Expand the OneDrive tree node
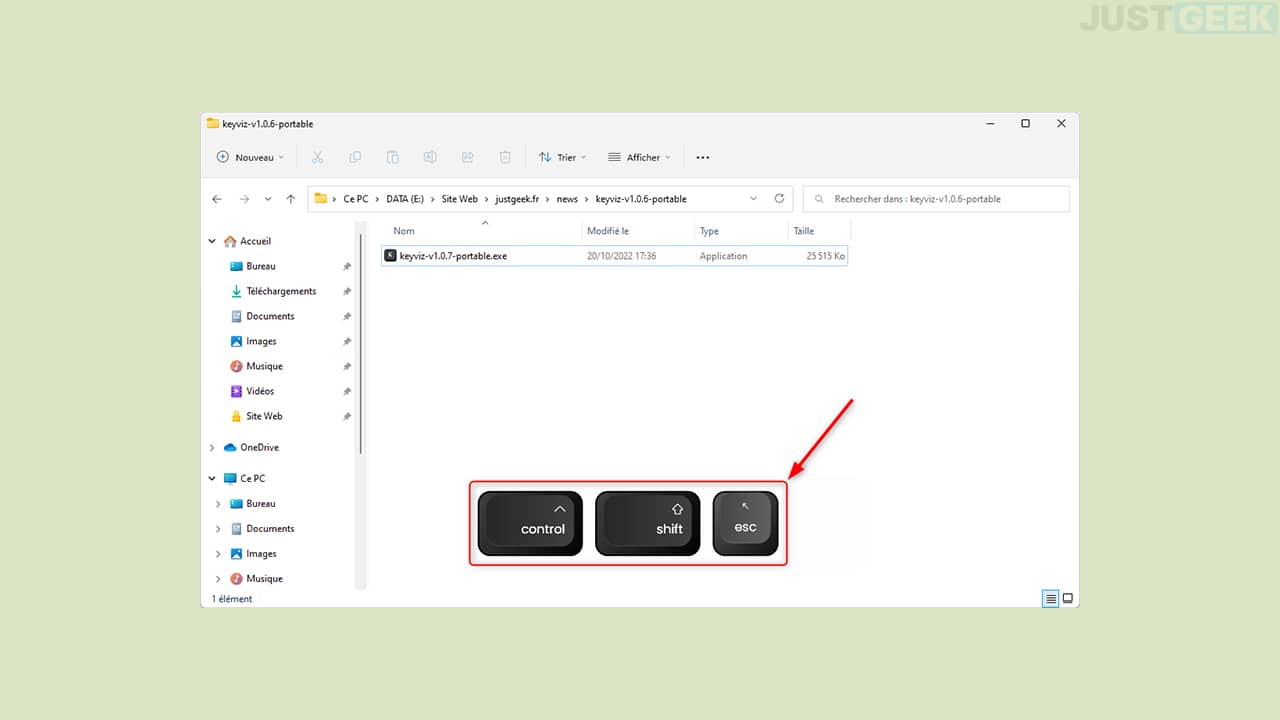 212,448
